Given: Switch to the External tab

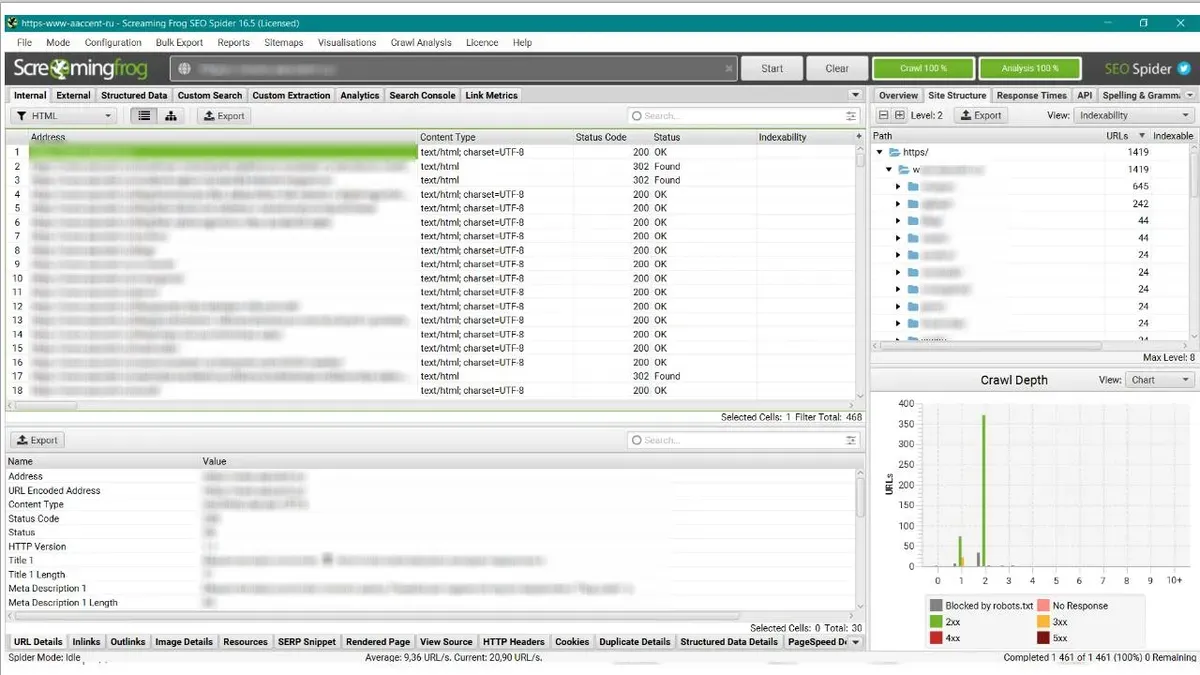Looking at the screenshot, I should pyautogui.click(x=73, y=95).
